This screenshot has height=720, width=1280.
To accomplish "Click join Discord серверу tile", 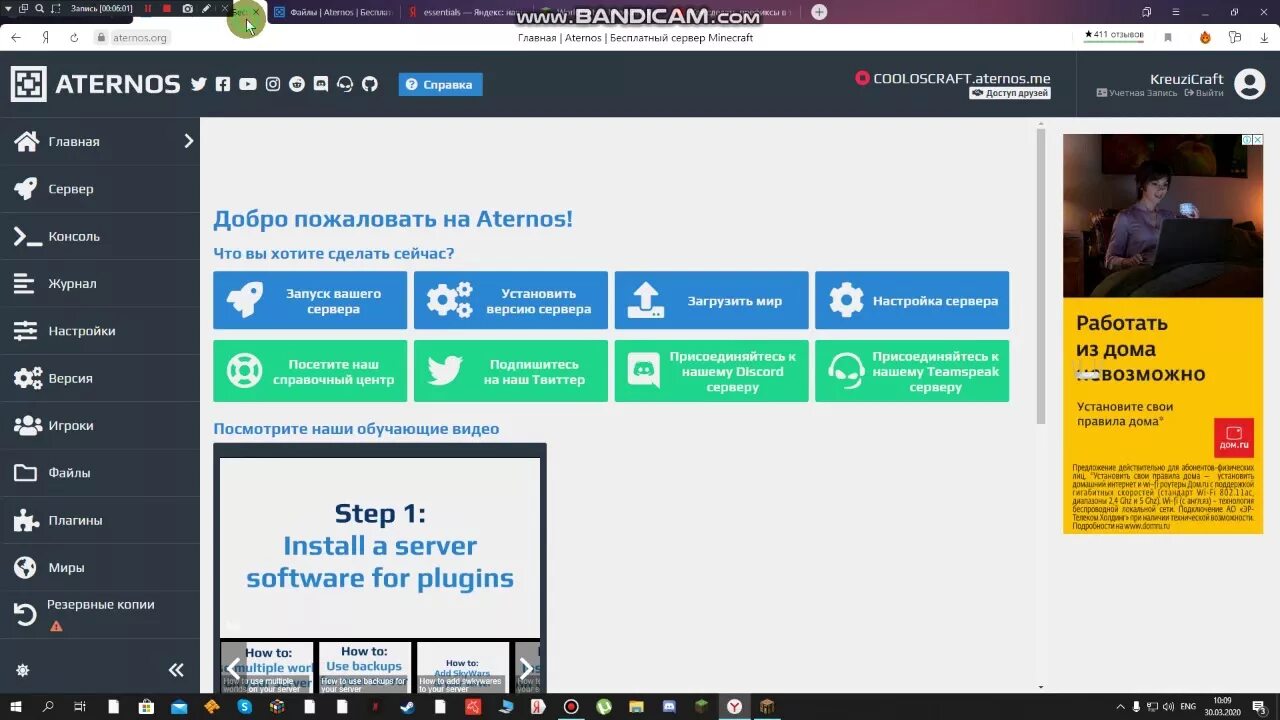I will coord(712,371).
